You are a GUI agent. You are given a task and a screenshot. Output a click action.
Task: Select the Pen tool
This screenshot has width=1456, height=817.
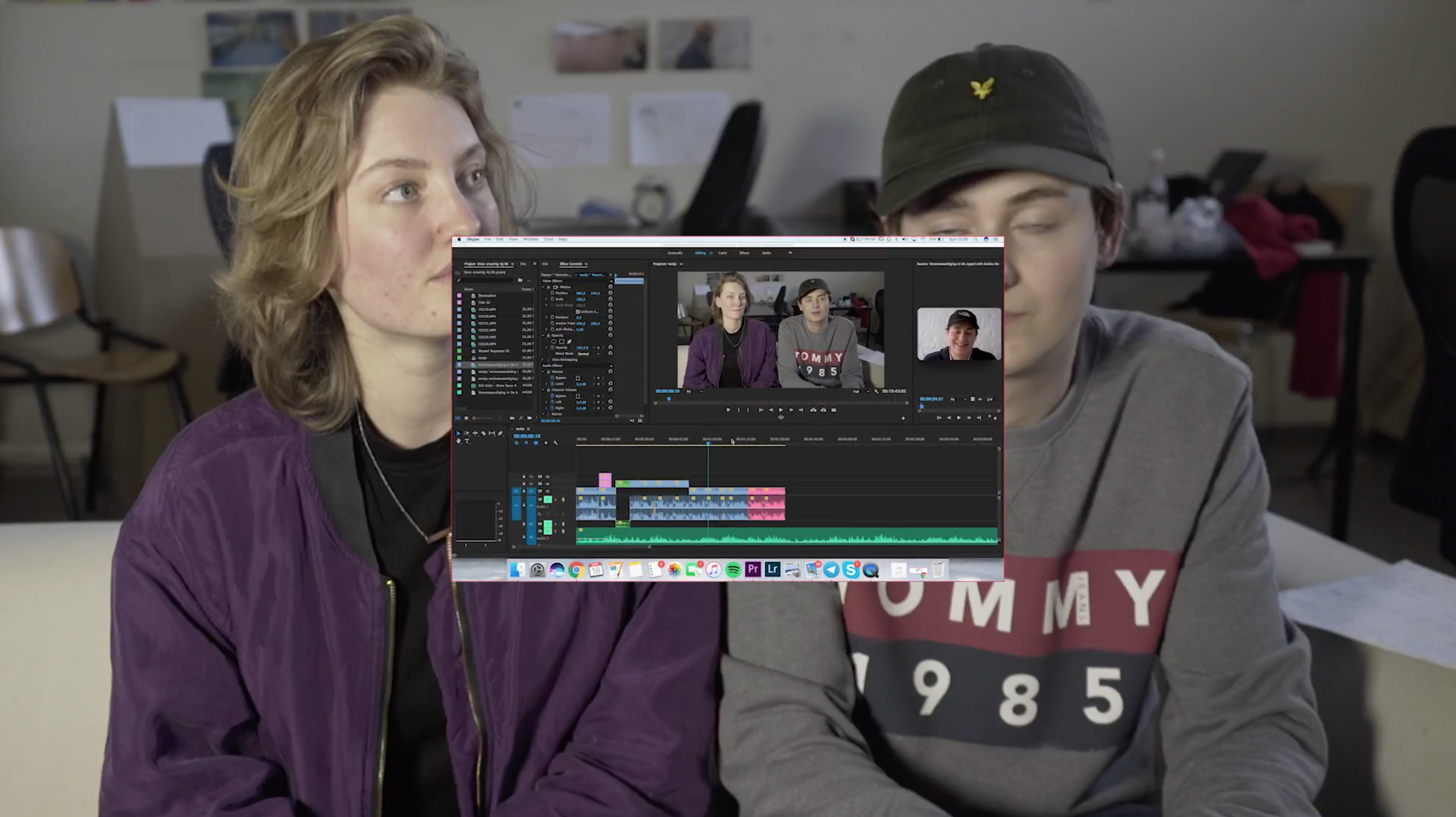click(500, 434)
